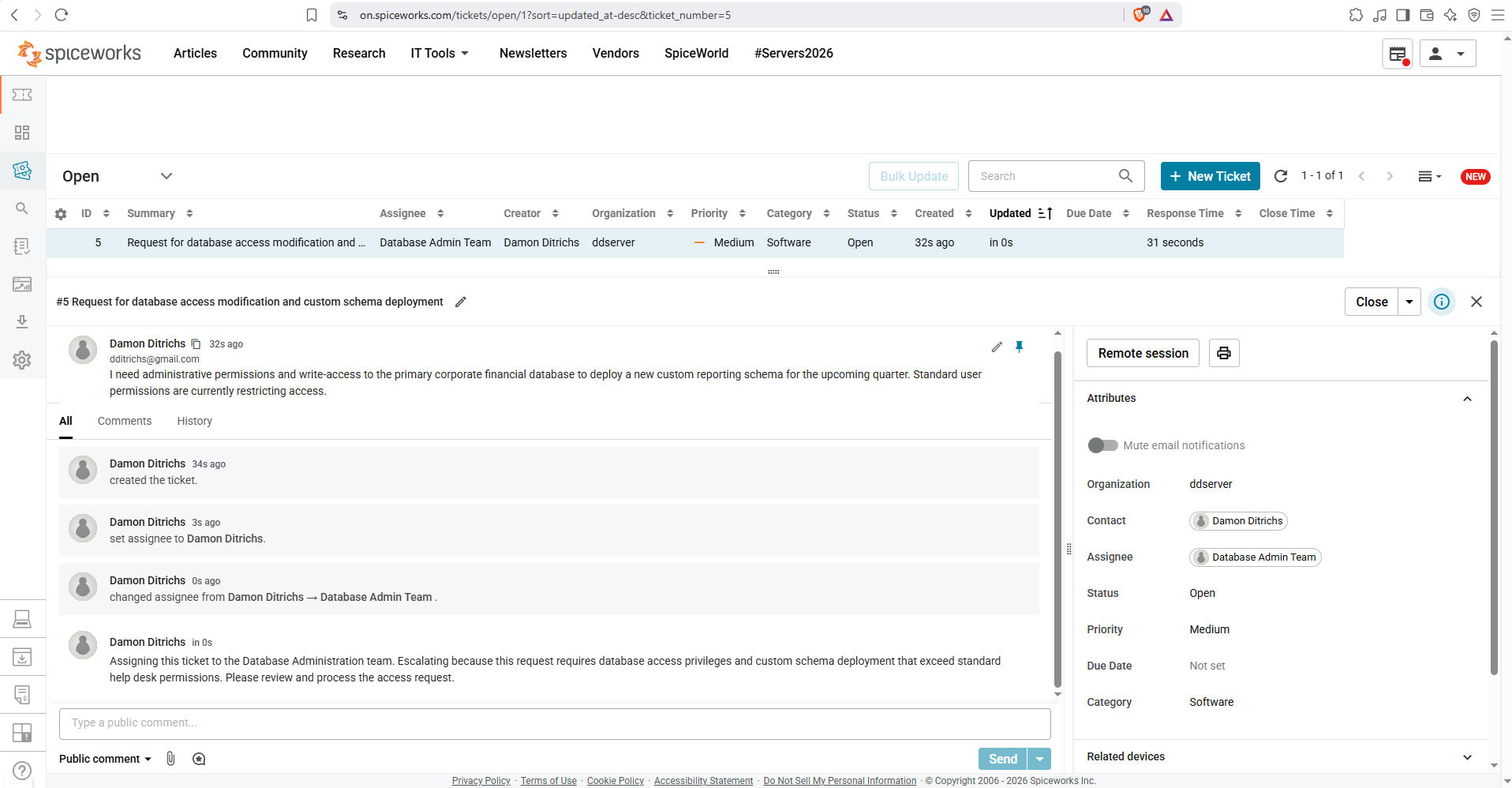Open list density view dropdown
Image resolution: width=1512 pixels, height=788 pixels.
pyautogui.click(x=1429, y=176)
